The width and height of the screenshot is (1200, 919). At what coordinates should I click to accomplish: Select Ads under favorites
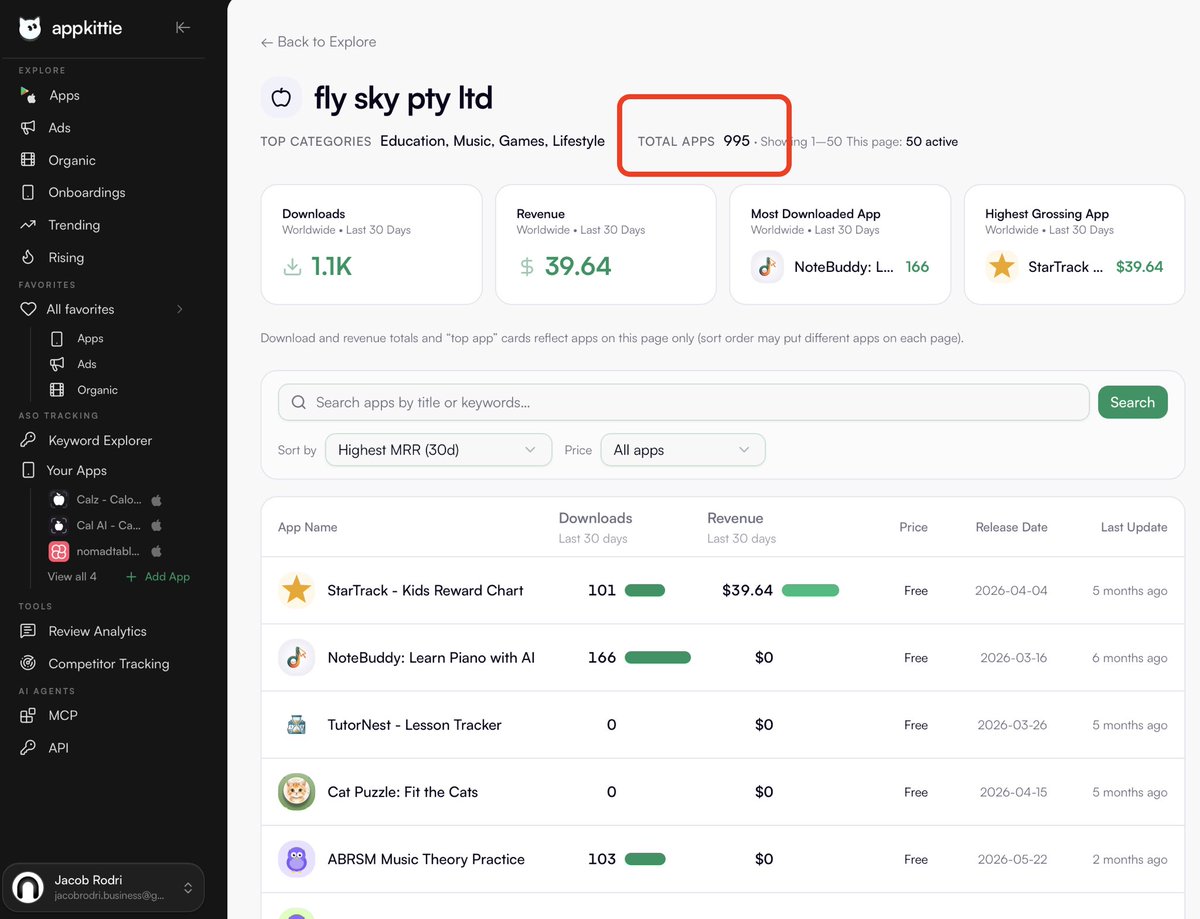click(86, 364)
